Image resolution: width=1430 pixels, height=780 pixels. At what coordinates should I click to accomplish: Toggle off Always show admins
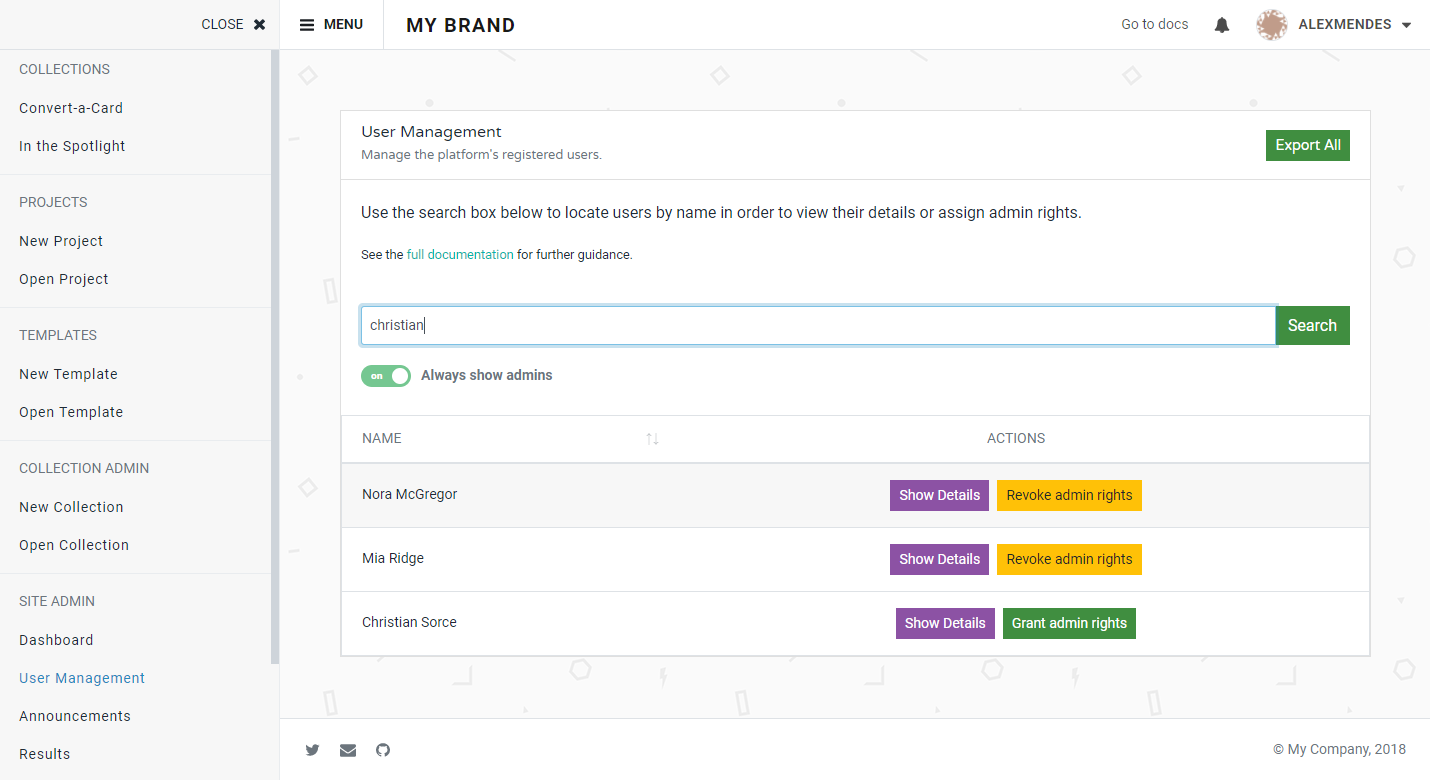tap(385, 376)
